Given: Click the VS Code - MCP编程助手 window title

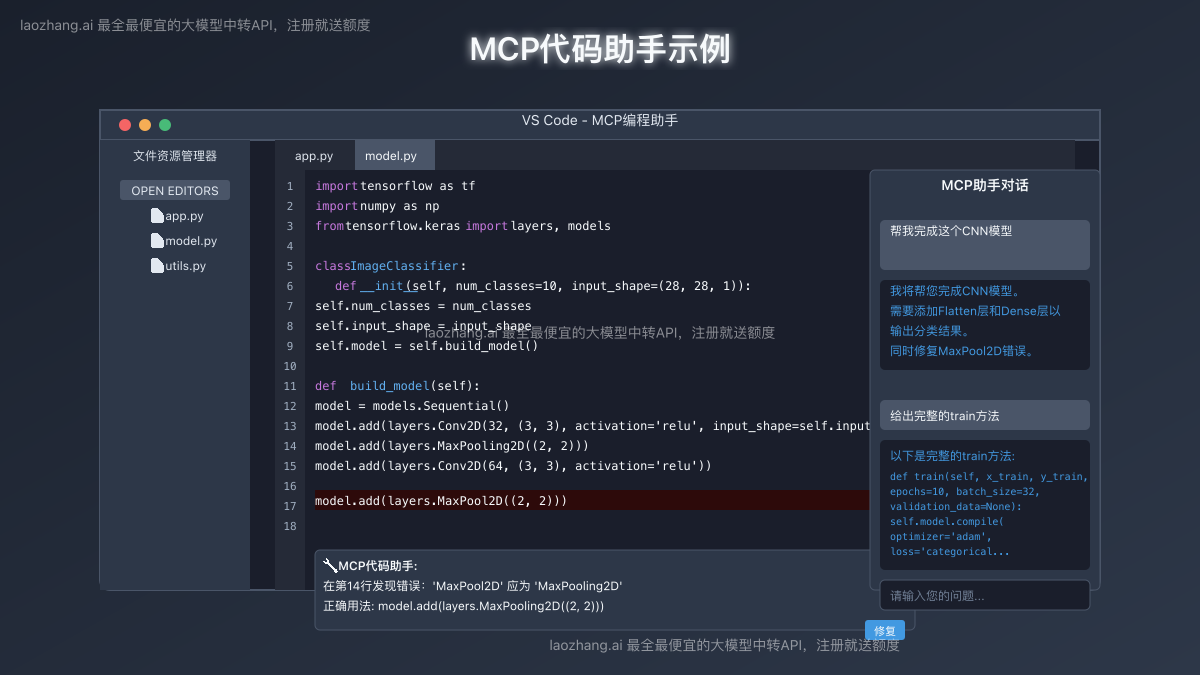Looking at the screenshot, I should pos(600,120).
